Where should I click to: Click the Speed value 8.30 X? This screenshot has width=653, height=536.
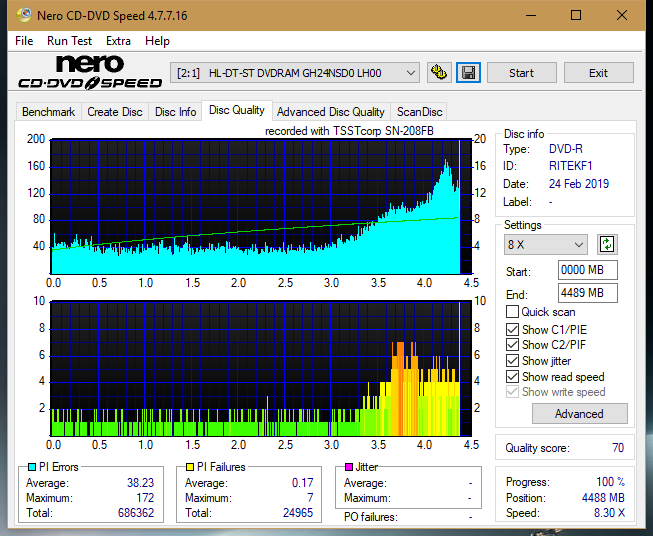coord(609,512)
